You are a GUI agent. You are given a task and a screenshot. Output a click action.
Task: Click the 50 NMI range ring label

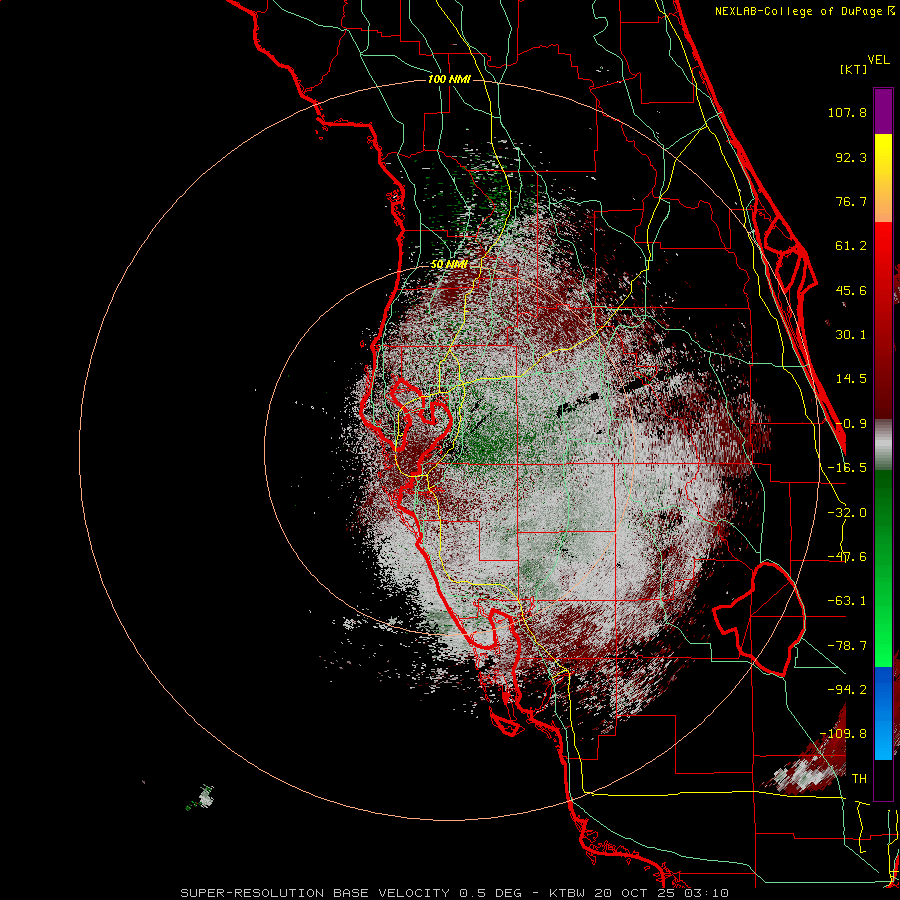pos(449,264)
